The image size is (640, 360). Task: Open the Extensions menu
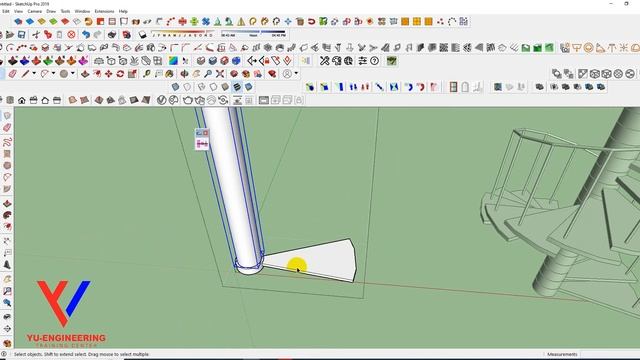coord(104,11)
